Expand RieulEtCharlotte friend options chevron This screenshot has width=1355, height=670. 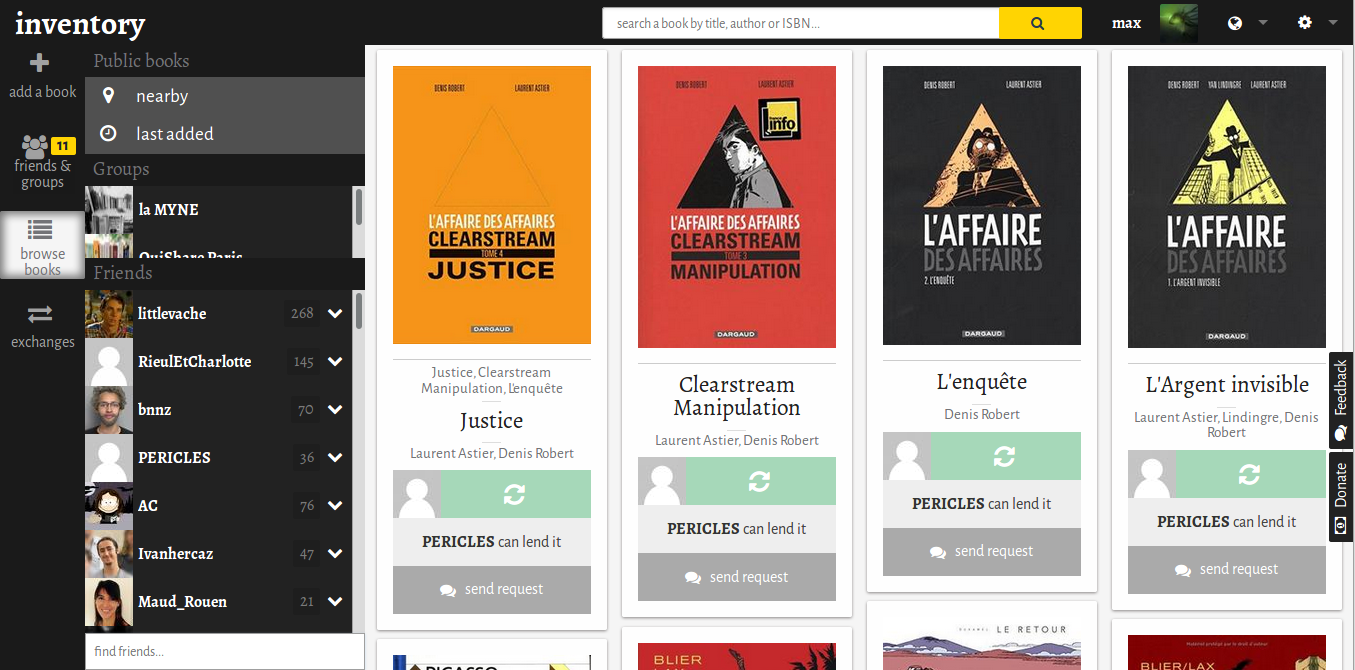point(335,361)
